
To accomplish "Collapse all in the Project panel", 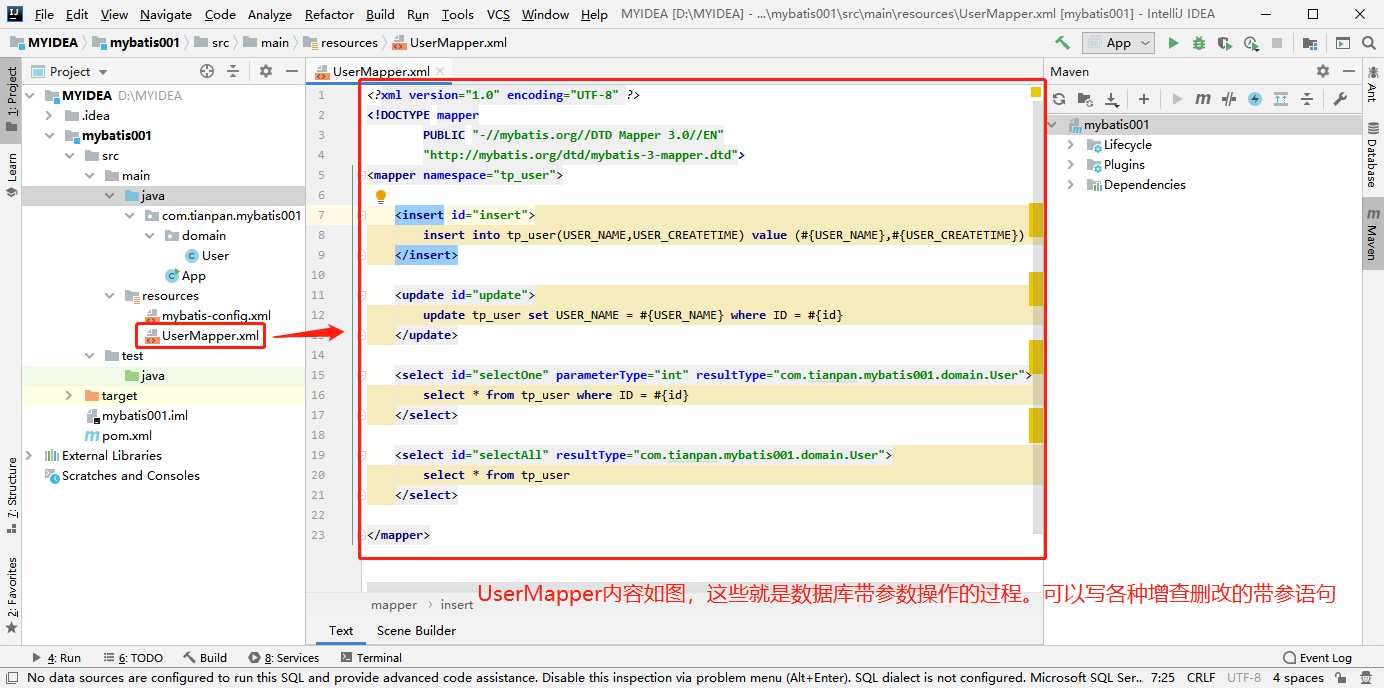I will click(233, 71).
